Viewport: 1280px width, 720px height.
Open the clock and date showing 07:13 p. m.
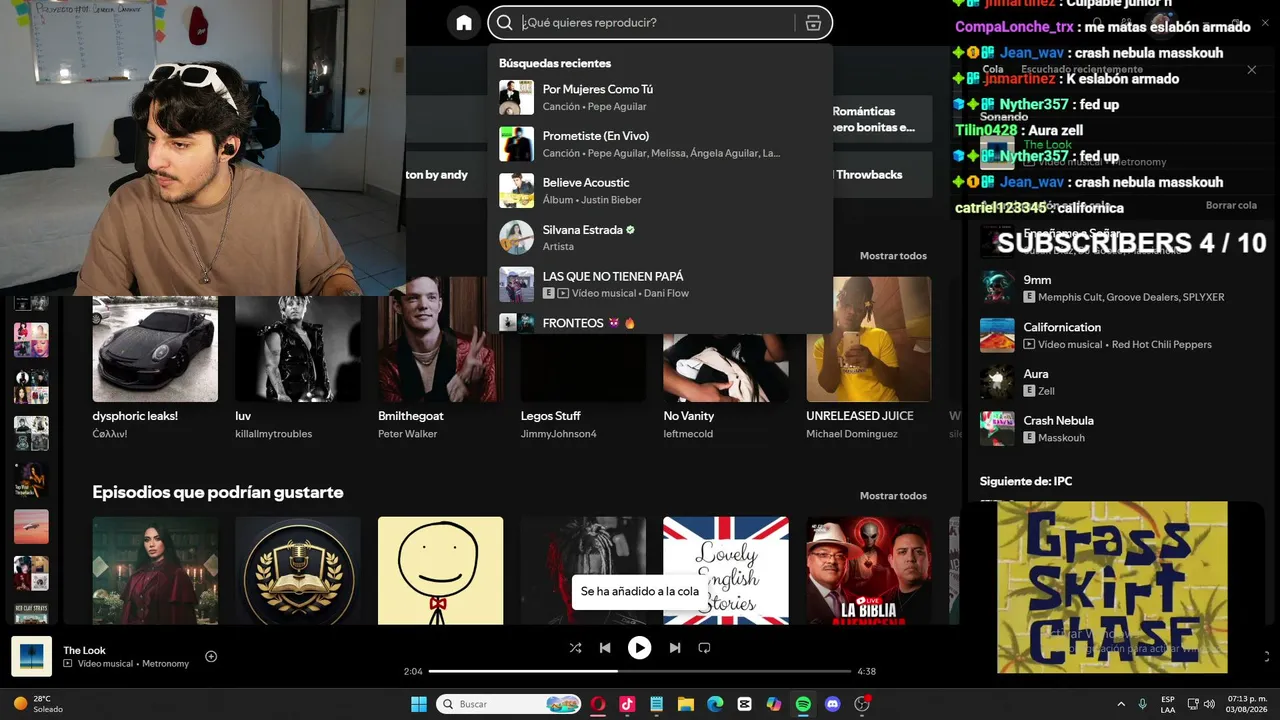pos(1247,704)
